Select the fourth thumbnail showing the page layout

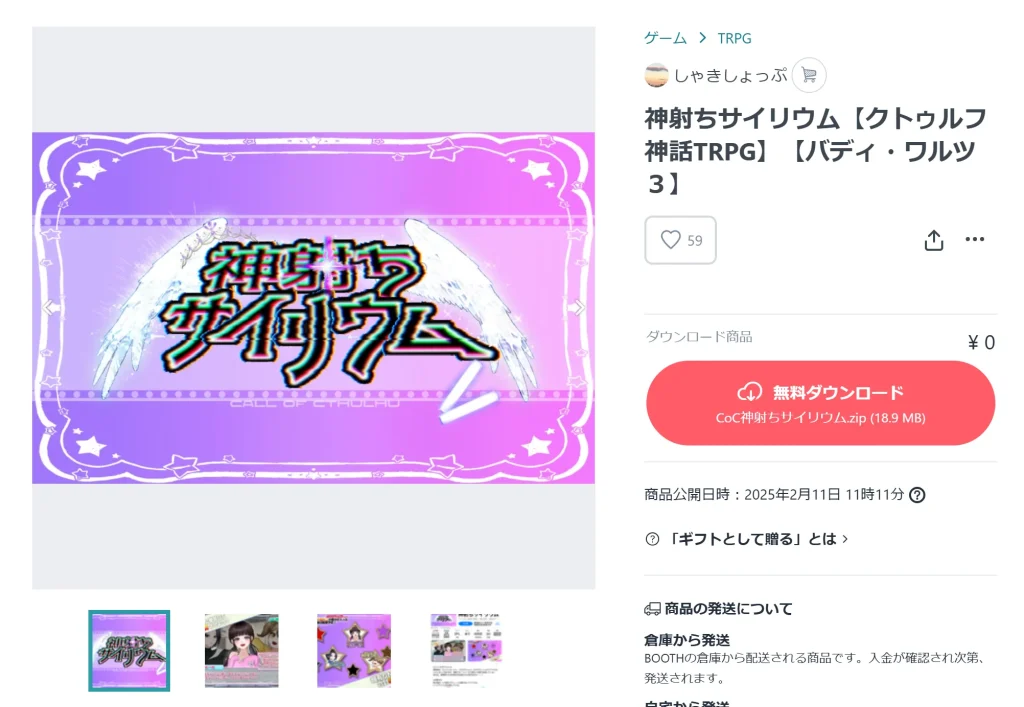tap(466, 651)
